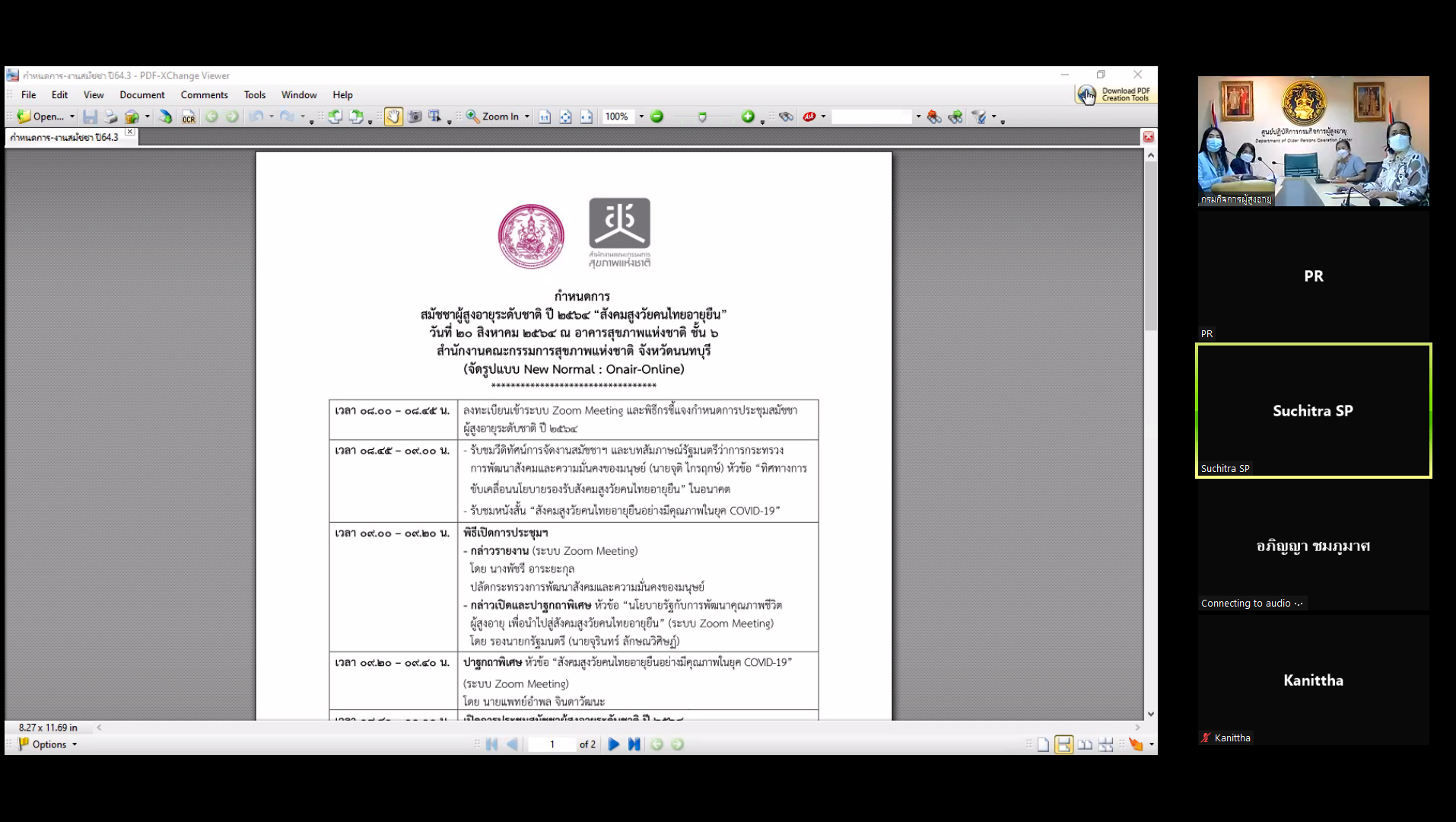Select facing pages layout
The image size is (1456, 822).
tap(1085, 744)
